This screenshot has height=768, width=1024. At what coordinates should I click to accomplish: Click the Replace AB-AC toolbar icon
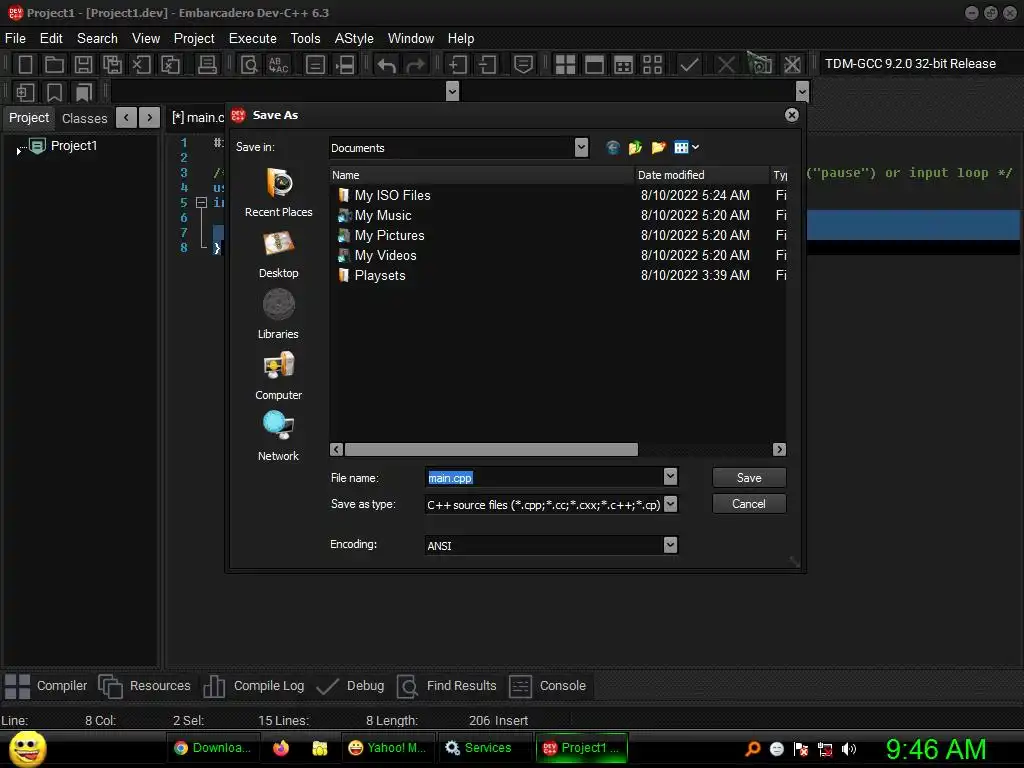pyautogui.click(x=279, y=64)
